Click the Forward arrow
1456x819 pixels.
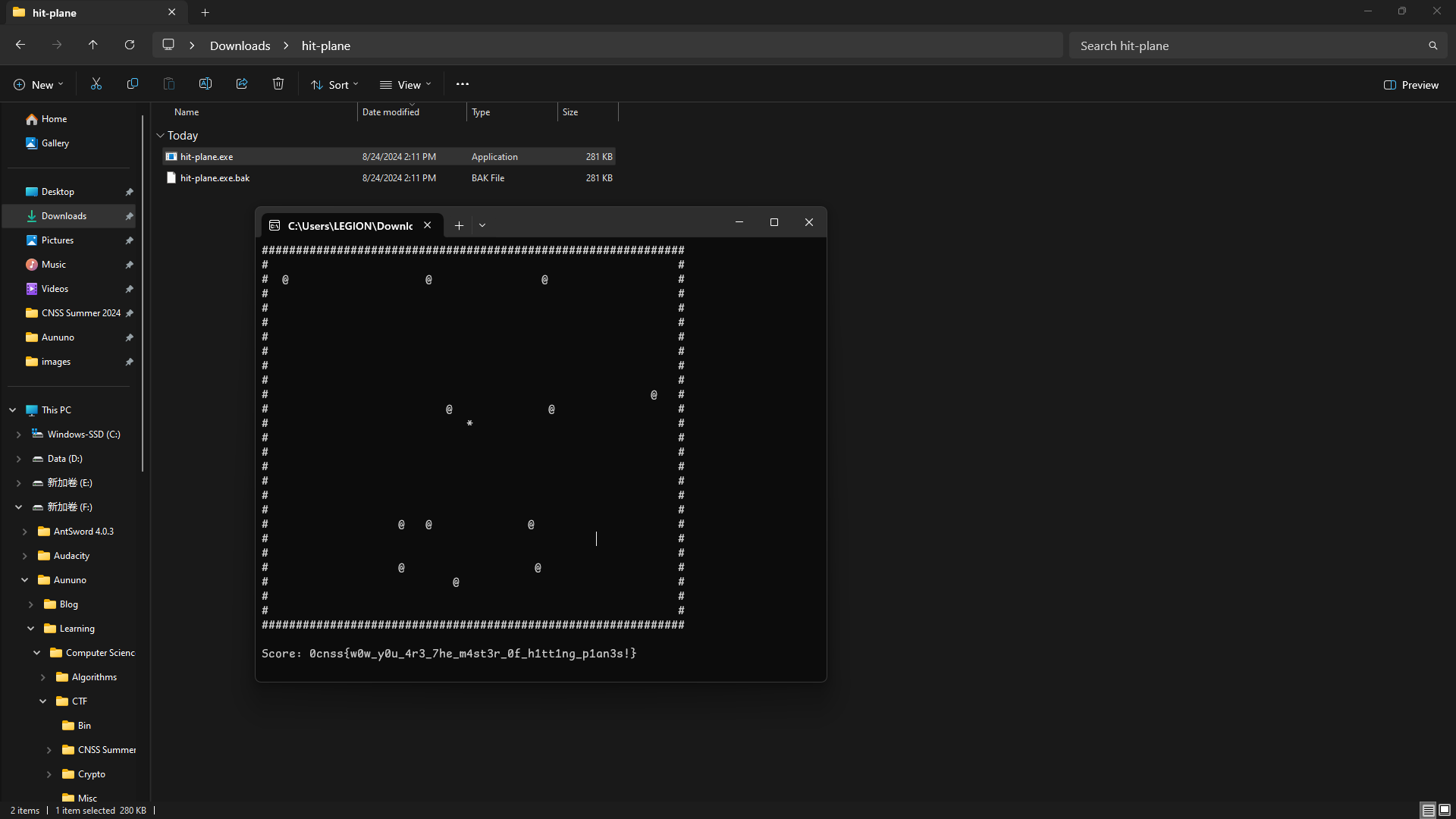pyautogui.click(x=57, y=45)
